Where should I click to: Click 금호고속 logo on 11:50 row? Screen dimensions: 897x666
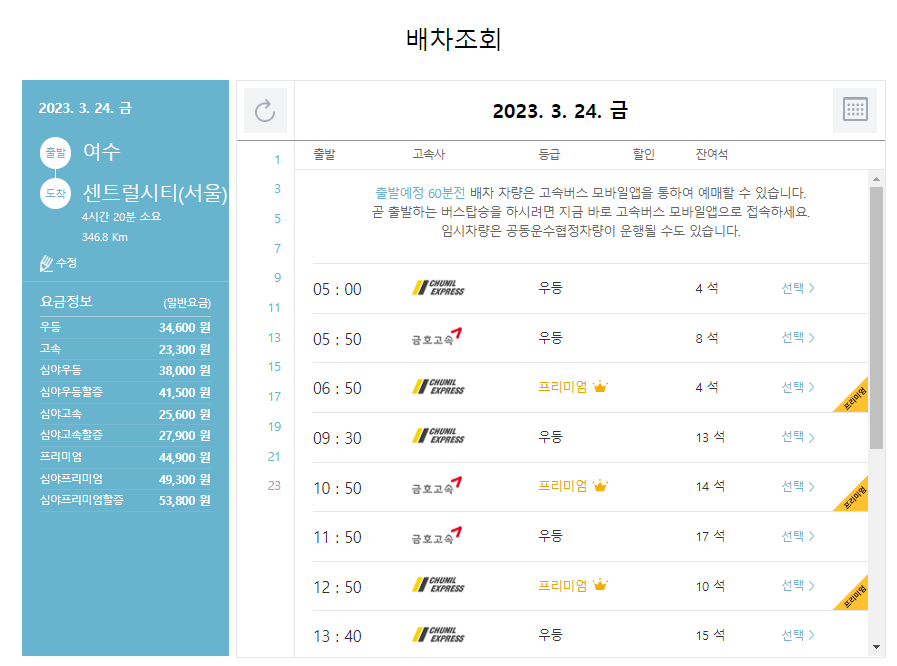pyautogui.click(x=436, y=536)
